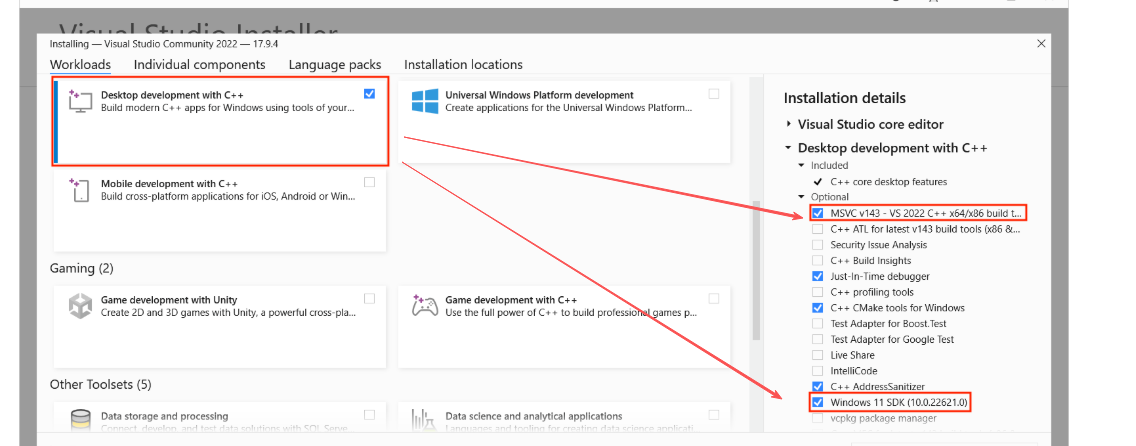
Task: Click the Game development with C++ gamepad icon
Action: point(425,306)
